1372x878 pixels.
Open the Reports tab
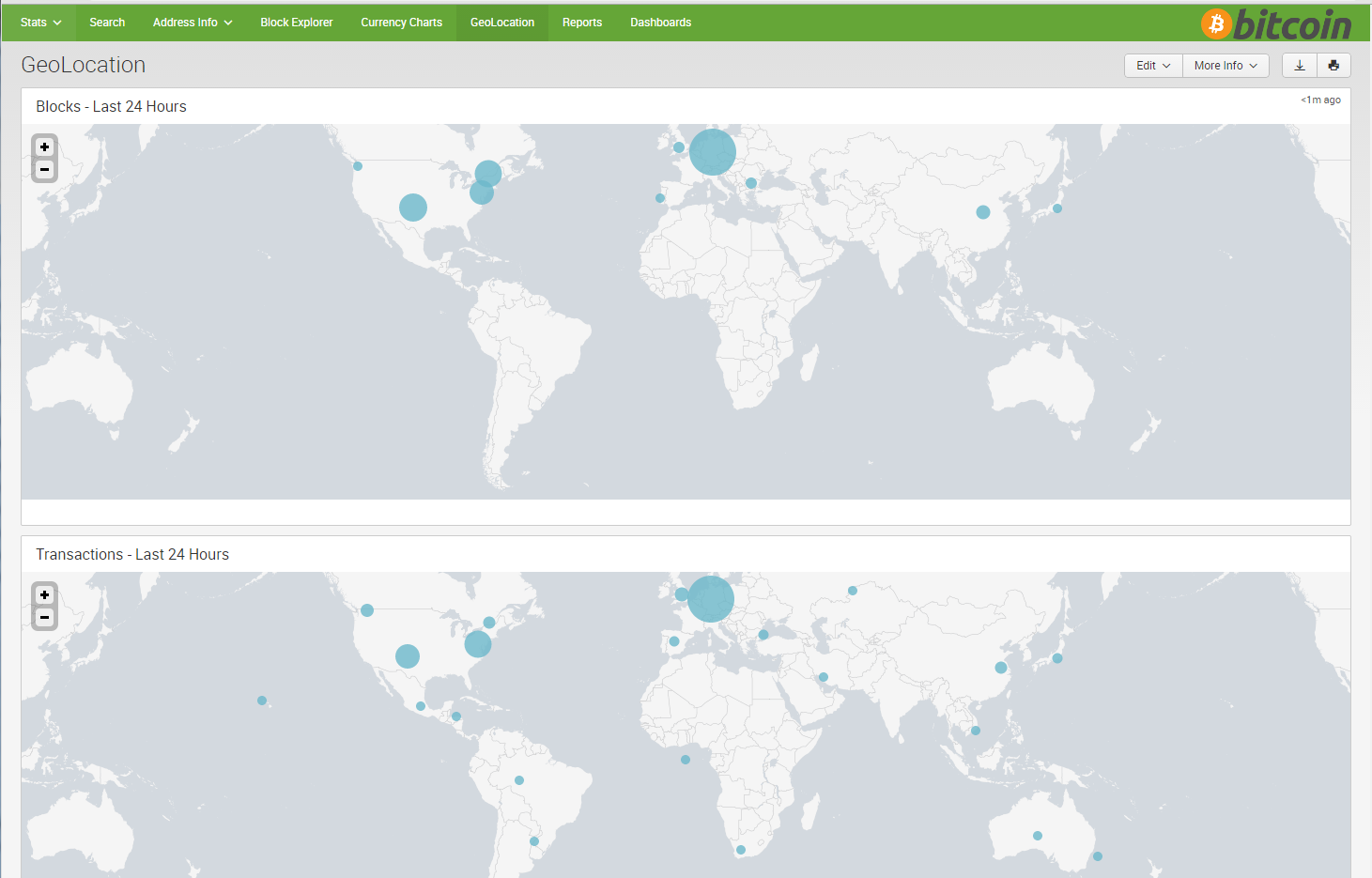[582, 23]
